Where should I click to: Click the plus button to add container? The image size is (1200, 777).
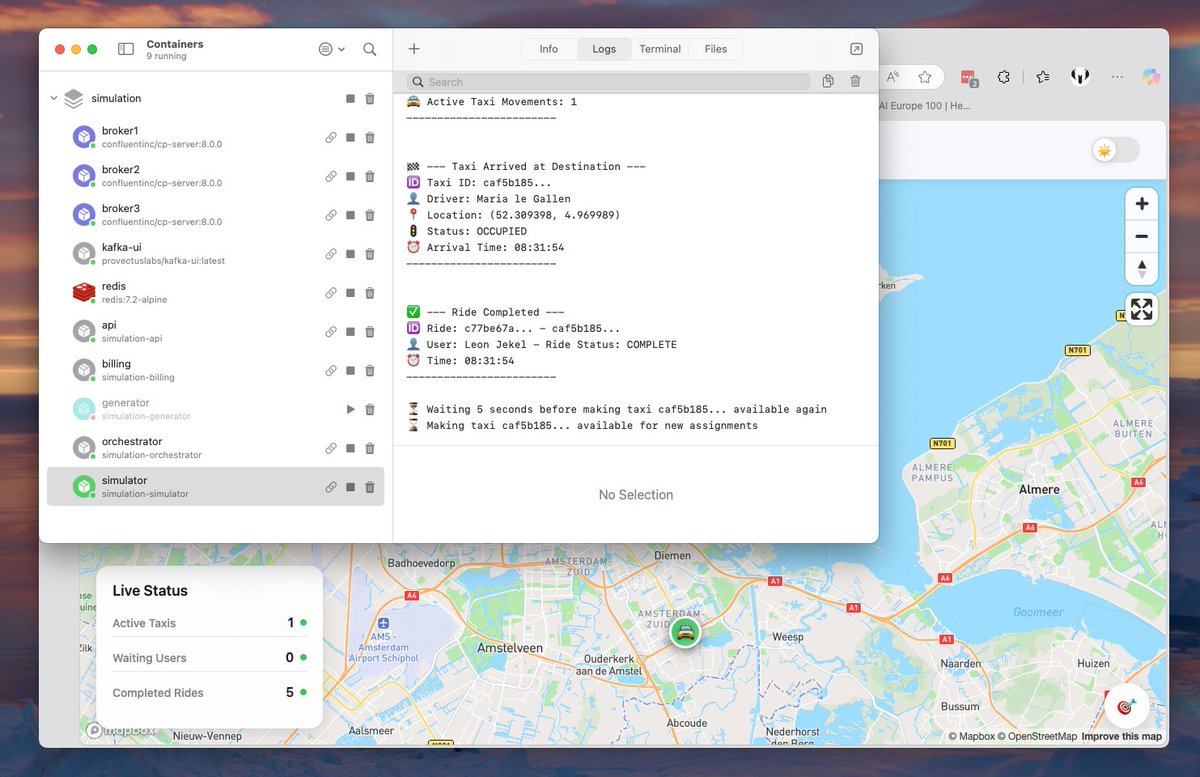click(414, 49)
